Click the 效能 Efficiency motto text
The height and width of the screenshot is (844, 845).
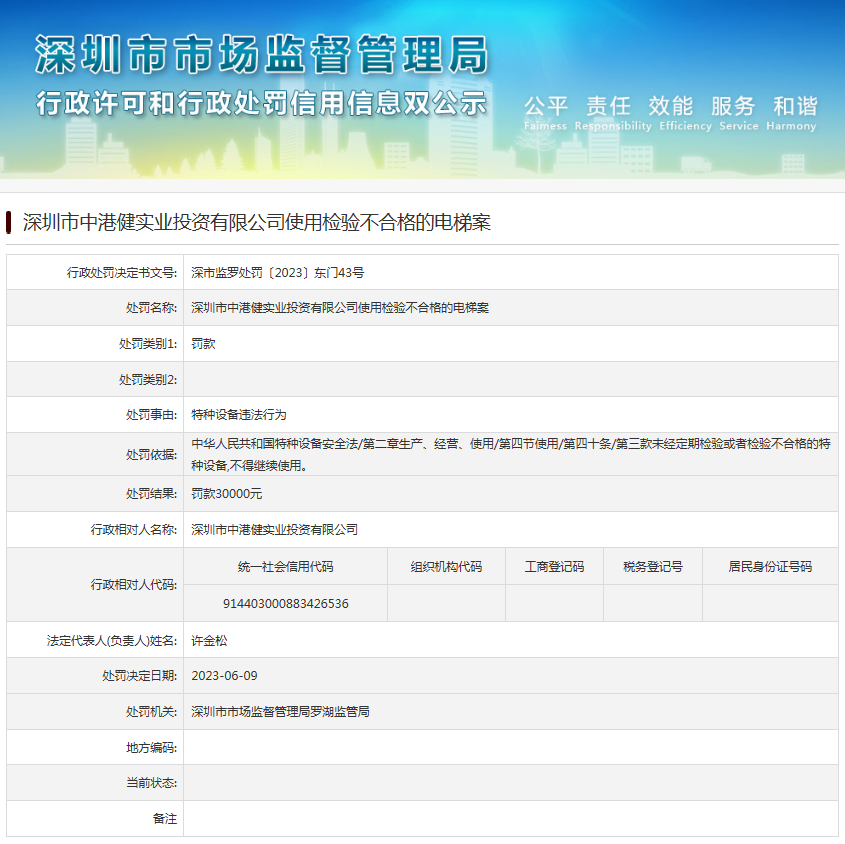[x=685, y=113]
